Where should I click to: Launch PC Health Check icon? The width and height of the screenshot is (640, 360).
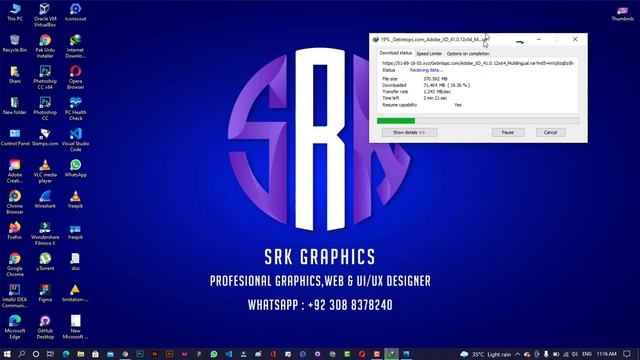(x=76, y=109)
